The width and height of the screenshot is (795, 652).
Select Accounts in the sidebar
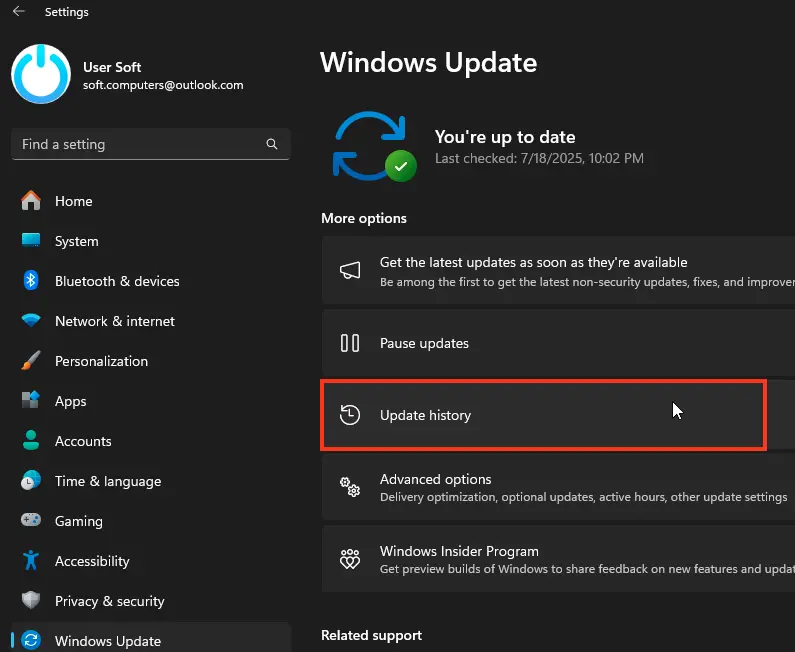coord(83,441)
